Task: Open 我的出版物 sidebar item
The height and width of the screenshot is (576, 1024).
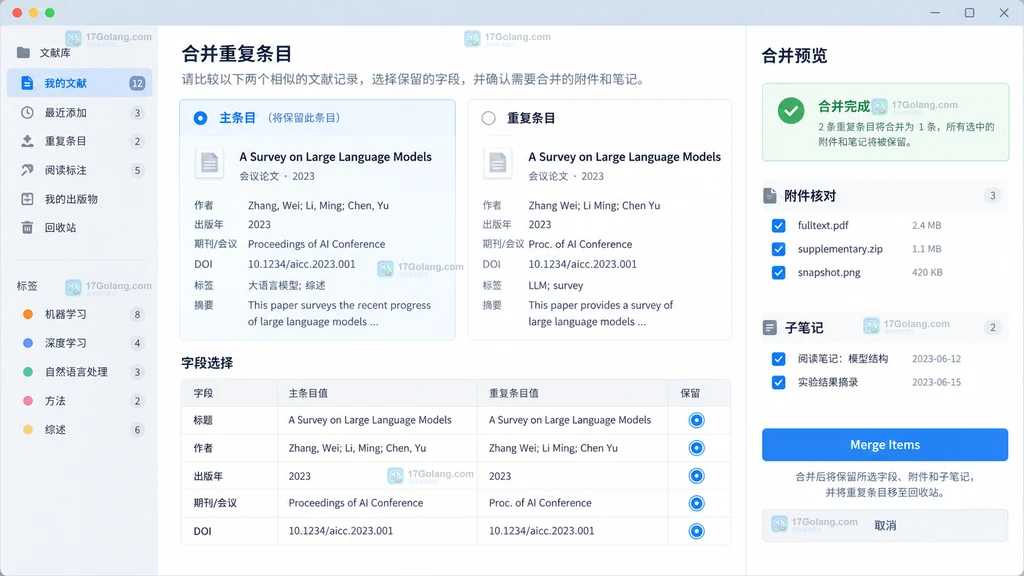Action: (x=80, y=199)
